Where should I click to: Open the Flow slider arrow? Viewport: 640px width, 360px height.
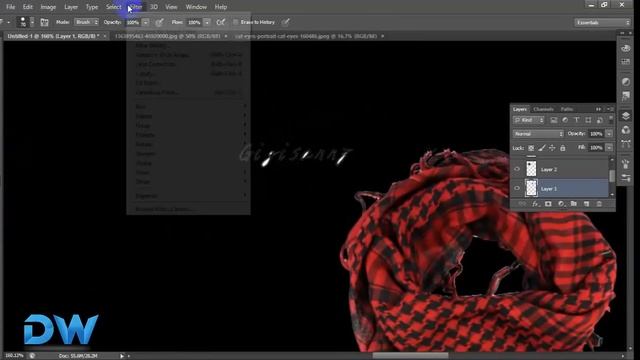207,22
